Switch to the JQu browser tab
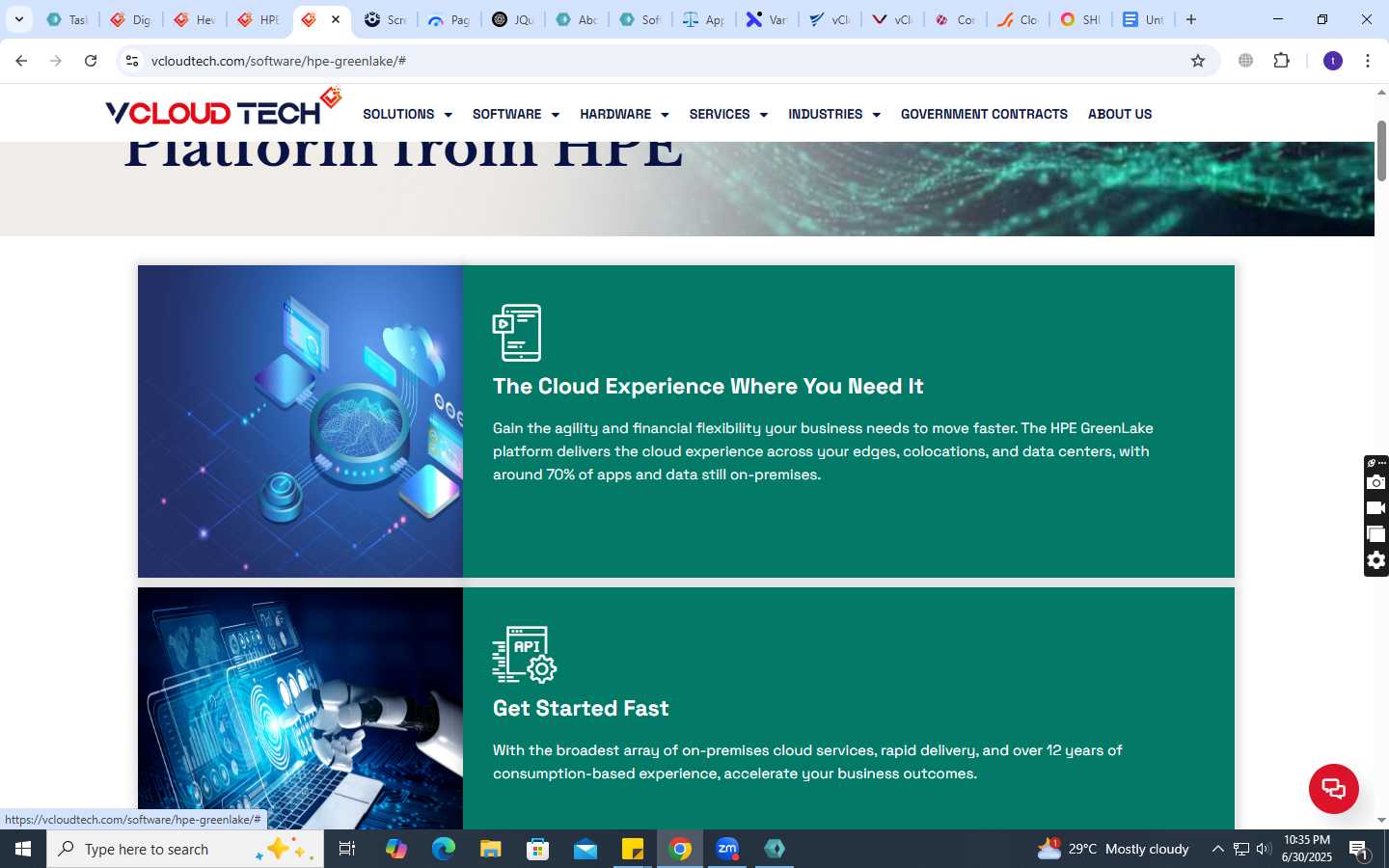This screenshot has width=1389, height=868. pyautogui.click(x=512, y=19)
